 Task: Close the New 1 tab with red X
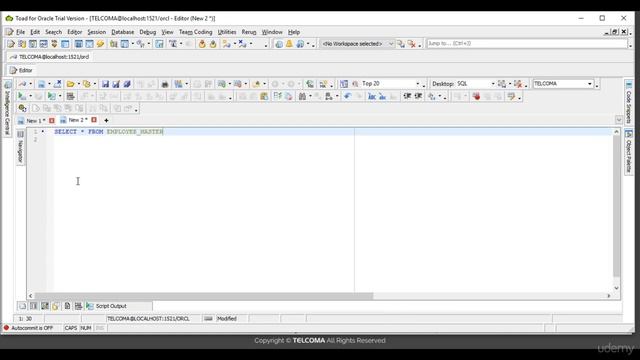pos(52,120)
